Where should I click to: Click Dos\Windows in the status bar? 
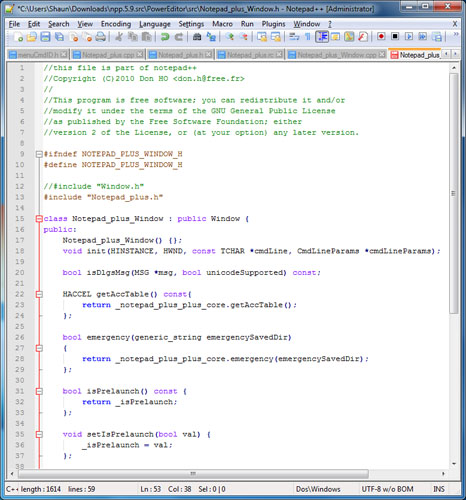(x=318, y=489)
